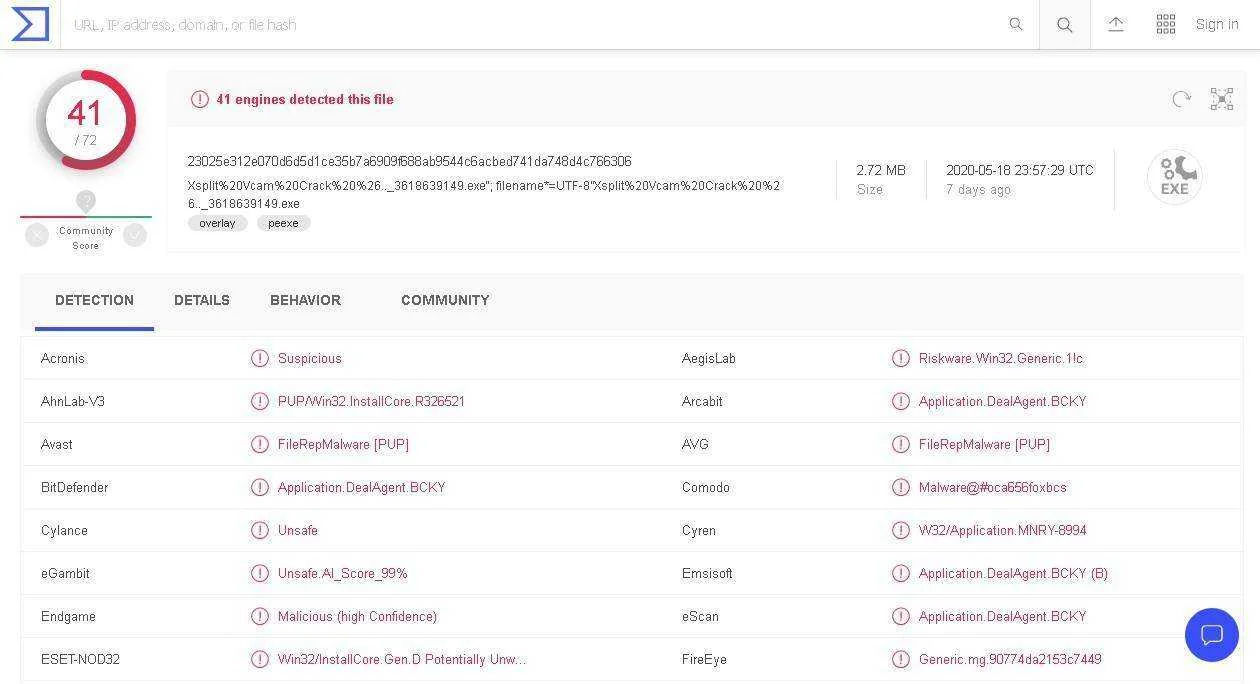Viewport: 1260px width, 684px height.
Task: Select 'Riskware.Win32.Generic.1!c' detection text
Action: coord(1001,358)
